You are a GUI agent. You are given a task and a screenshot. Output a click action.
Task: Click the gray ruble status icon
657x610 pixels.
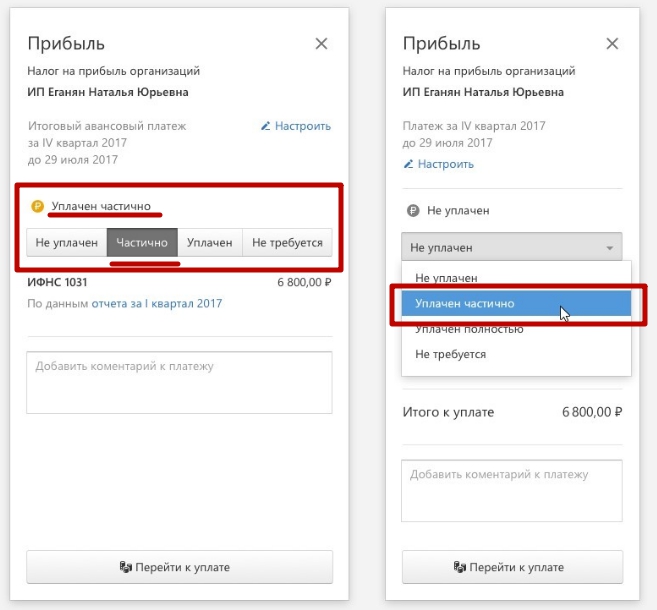[412, 211]
